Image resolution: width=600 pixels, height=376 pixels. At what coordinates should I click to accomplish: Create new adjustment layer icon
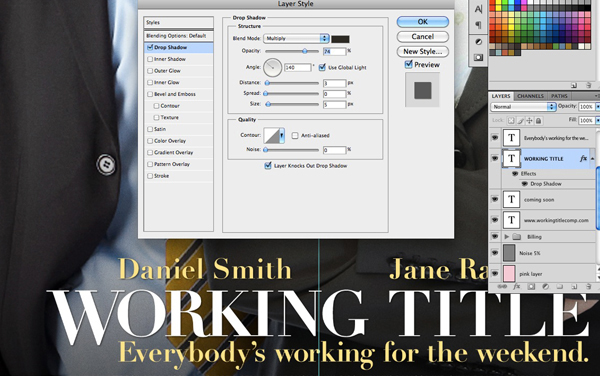[x=546, y=286]
